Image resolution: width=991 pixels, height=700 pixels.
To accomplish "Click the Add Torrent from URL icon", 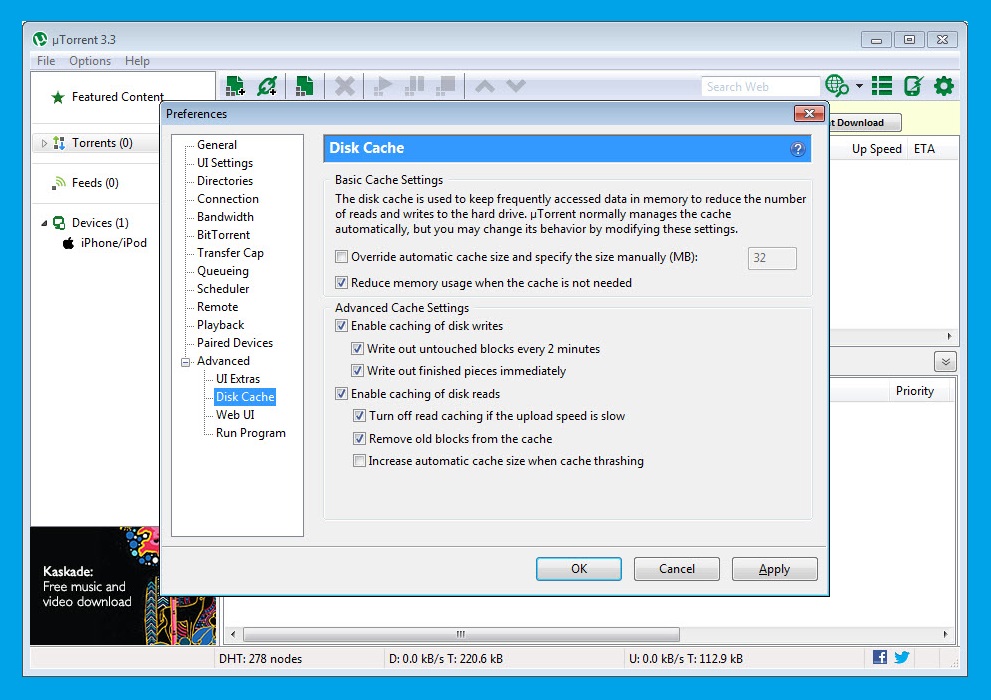I will point(267,85).
